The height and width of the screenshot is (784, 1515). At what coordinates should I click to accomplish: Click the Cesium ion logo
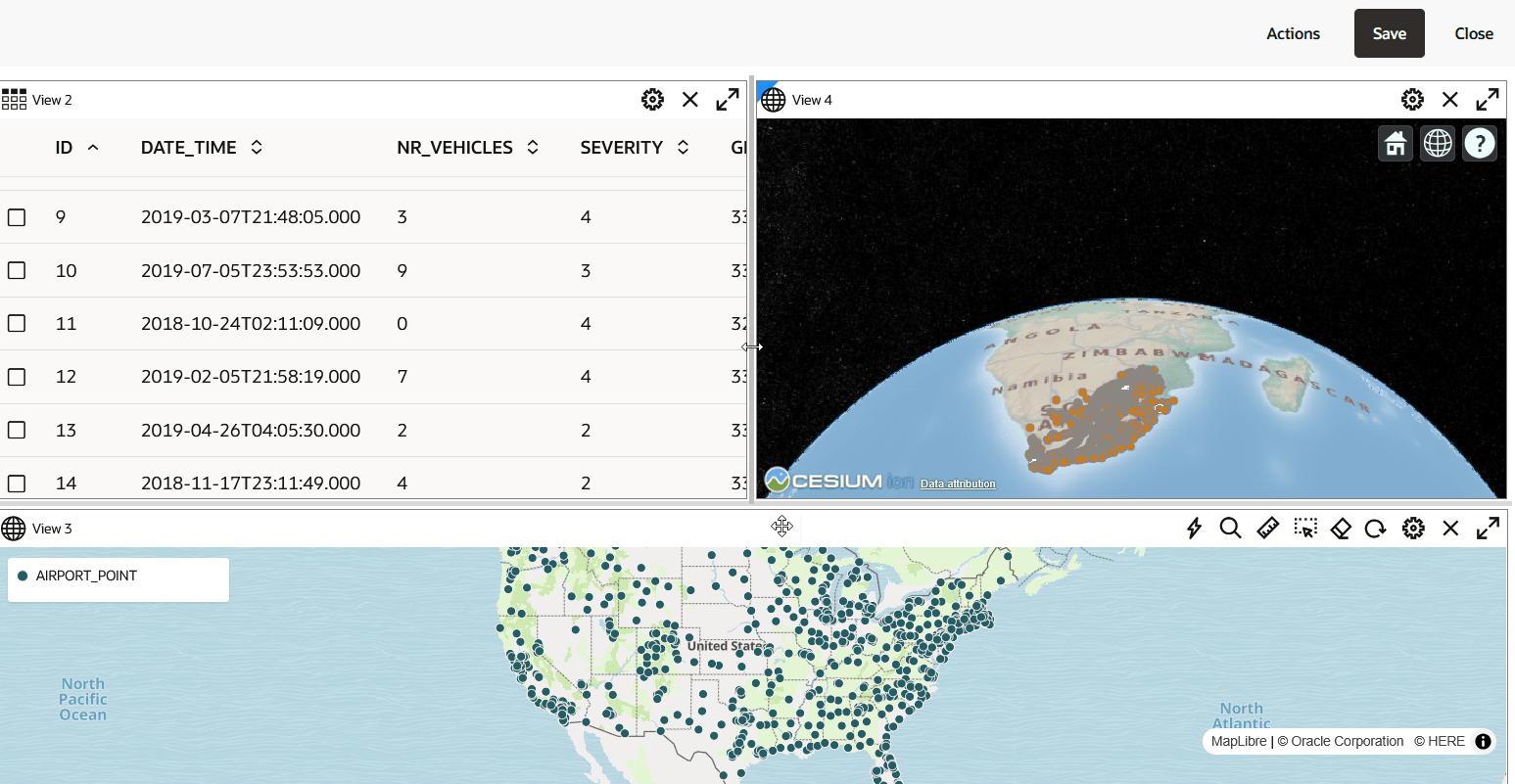pyautogui.click(x=838, y=481)
